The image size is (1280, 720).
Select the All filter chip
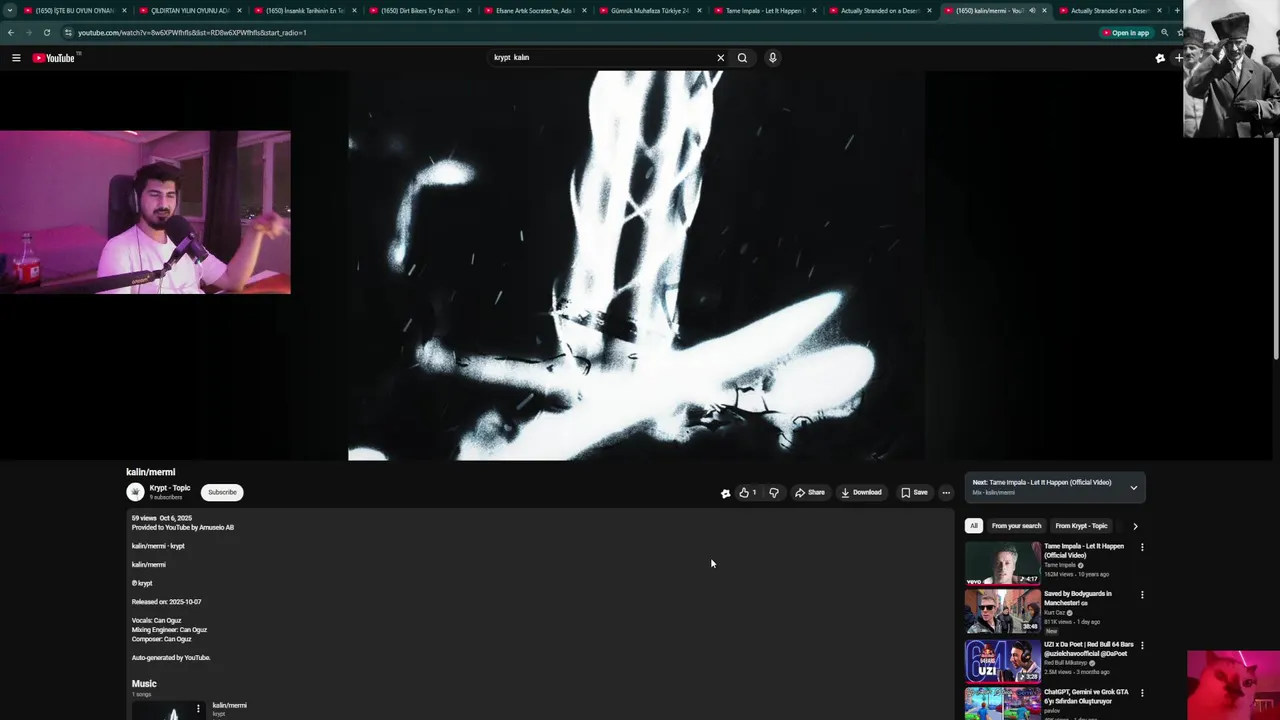coord(973,526)
